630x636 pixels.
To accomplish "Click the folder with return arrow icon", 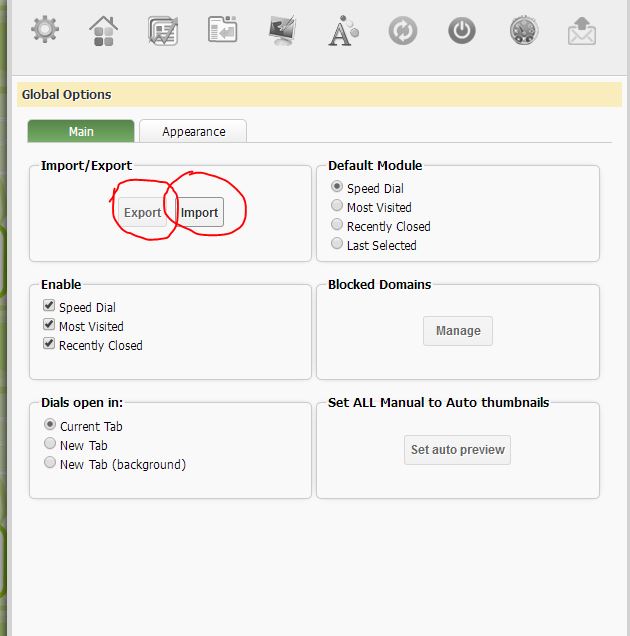I will (222, 29).
